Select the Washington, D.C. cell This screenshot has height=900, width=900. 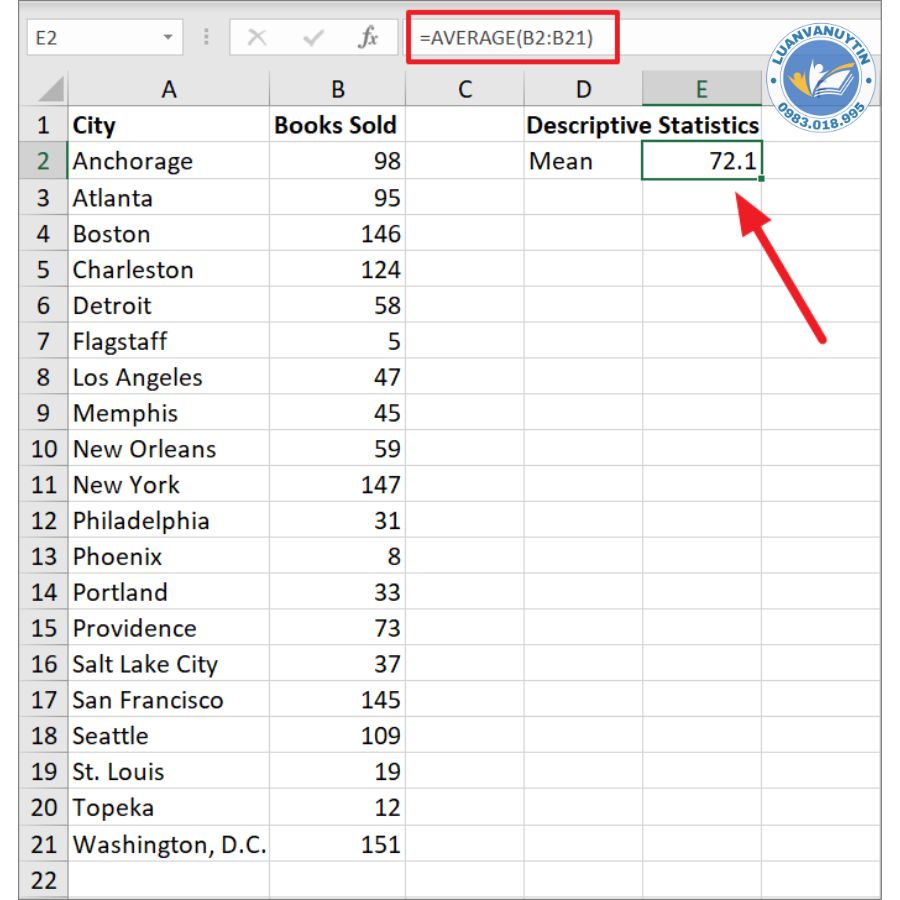168,844
